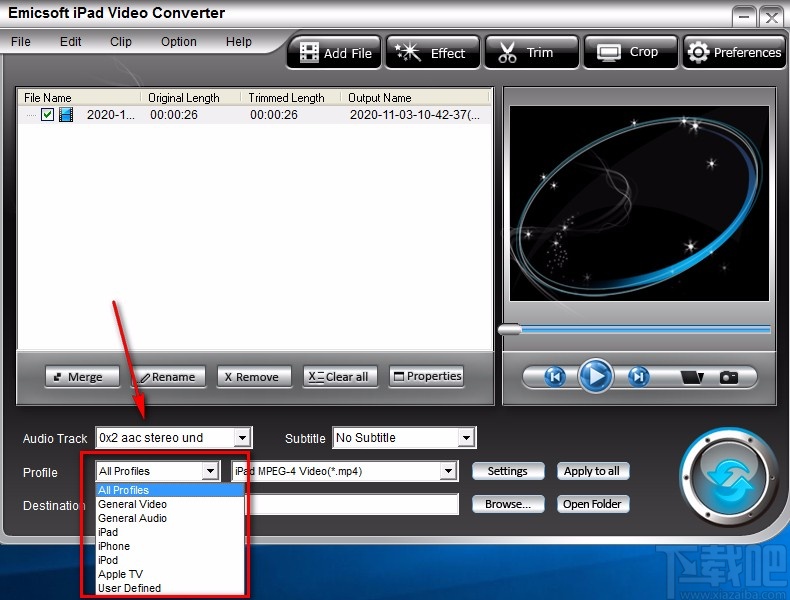Click the Trimmed Length column header

coord(291,98)
